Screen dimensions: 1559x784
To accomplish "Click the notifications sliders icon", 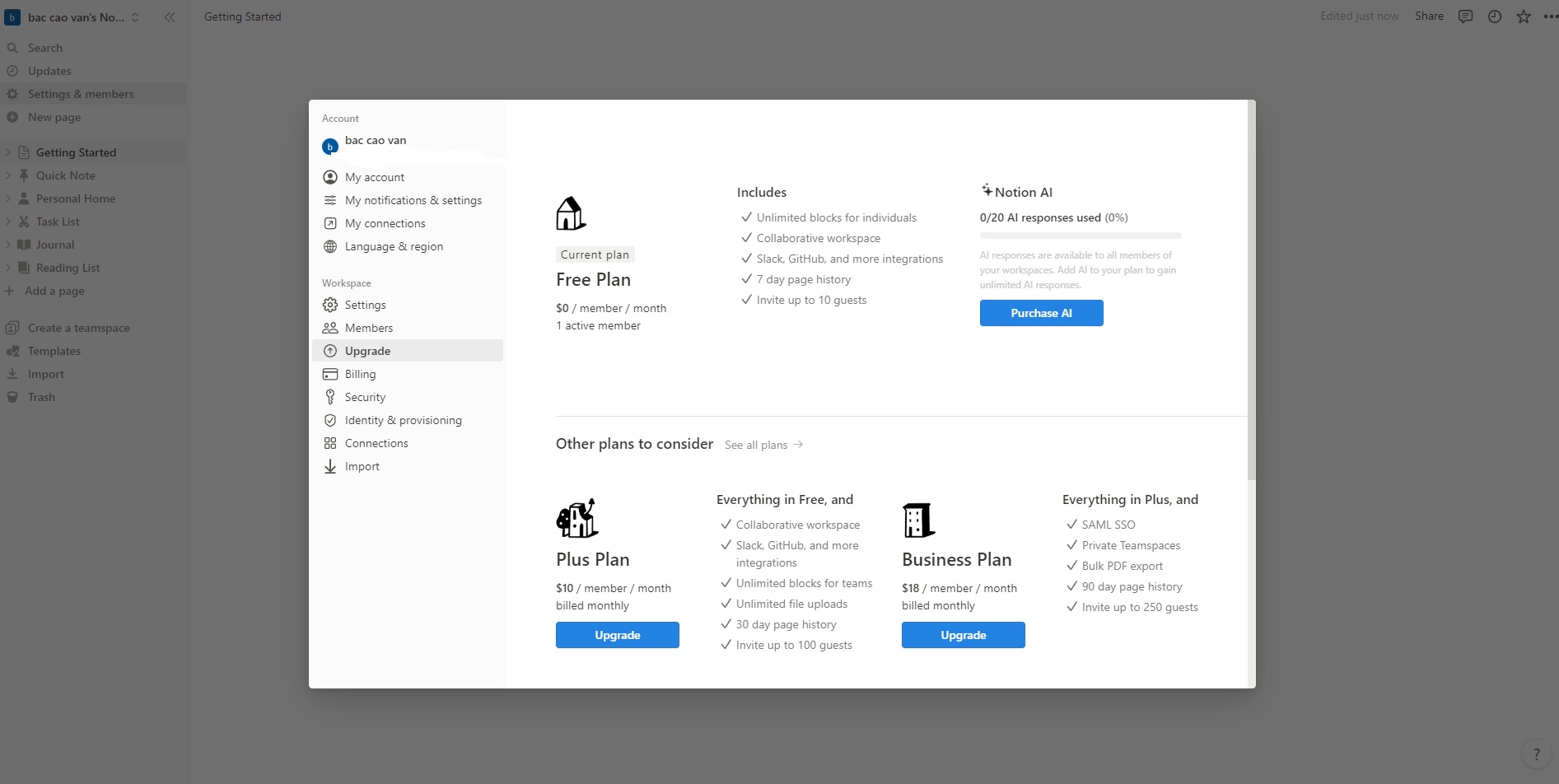I will pyautogui.click(x=330, y=200).
